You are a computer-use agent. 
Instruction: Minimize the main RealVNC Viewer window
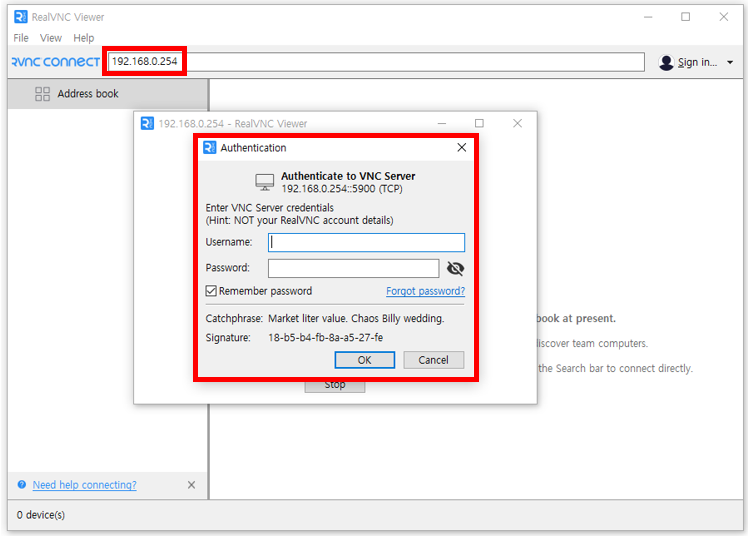coord(648,17)
